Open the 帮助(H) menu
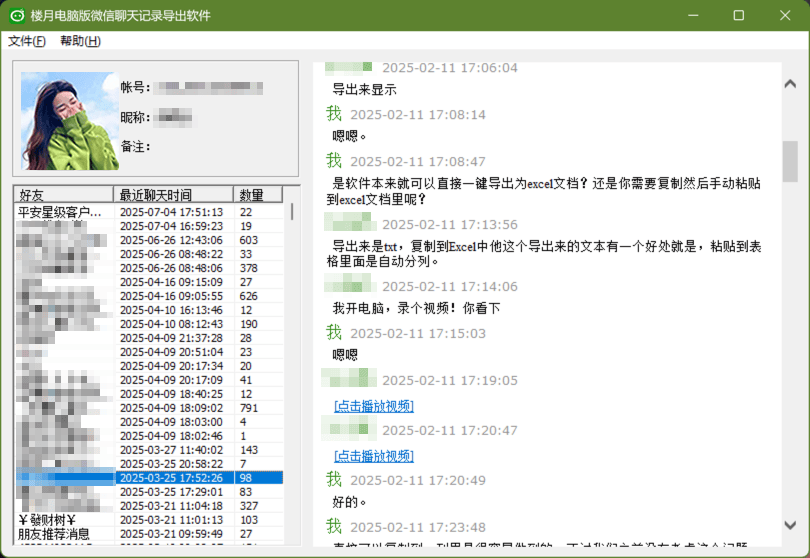810x558 pixels. [x=81, y=41]
